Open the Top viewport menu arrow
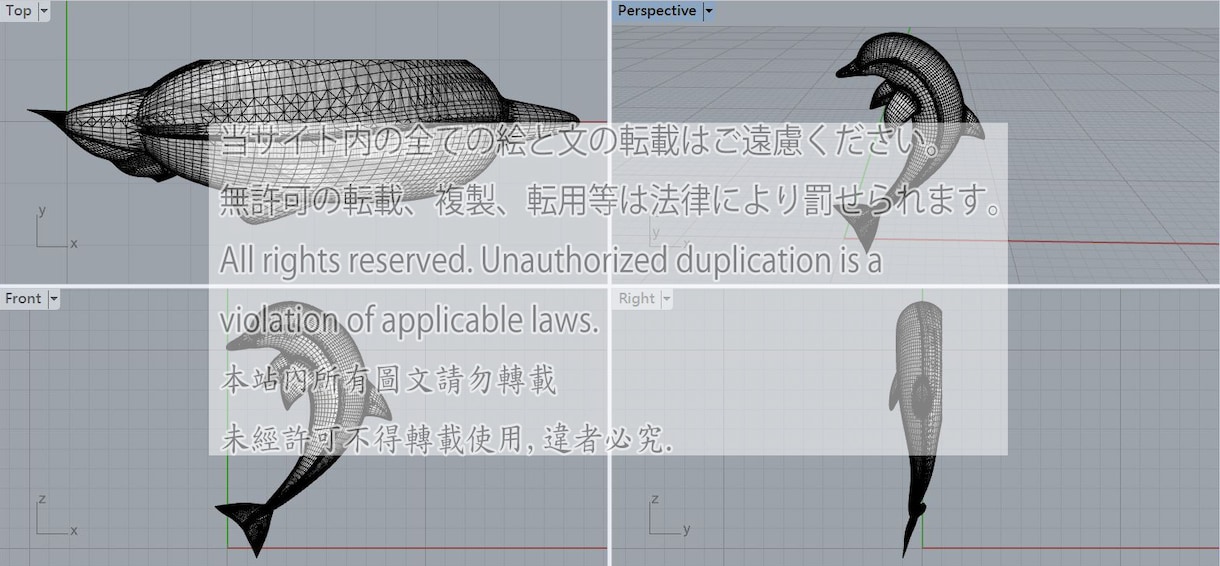Viewport: 1220px width, 566px height. pyautogui.click(x=43, y=11)
